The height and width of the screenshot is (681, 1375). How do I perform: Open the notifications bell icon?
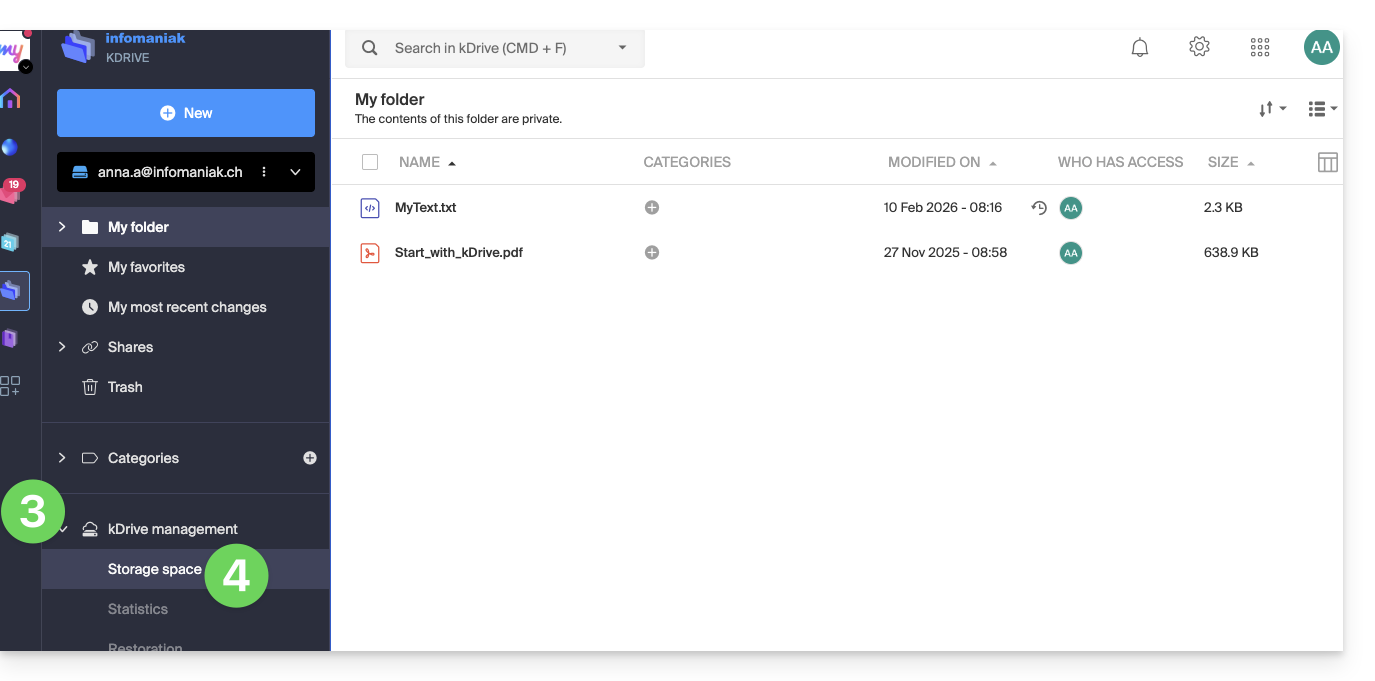point(1139,48)
